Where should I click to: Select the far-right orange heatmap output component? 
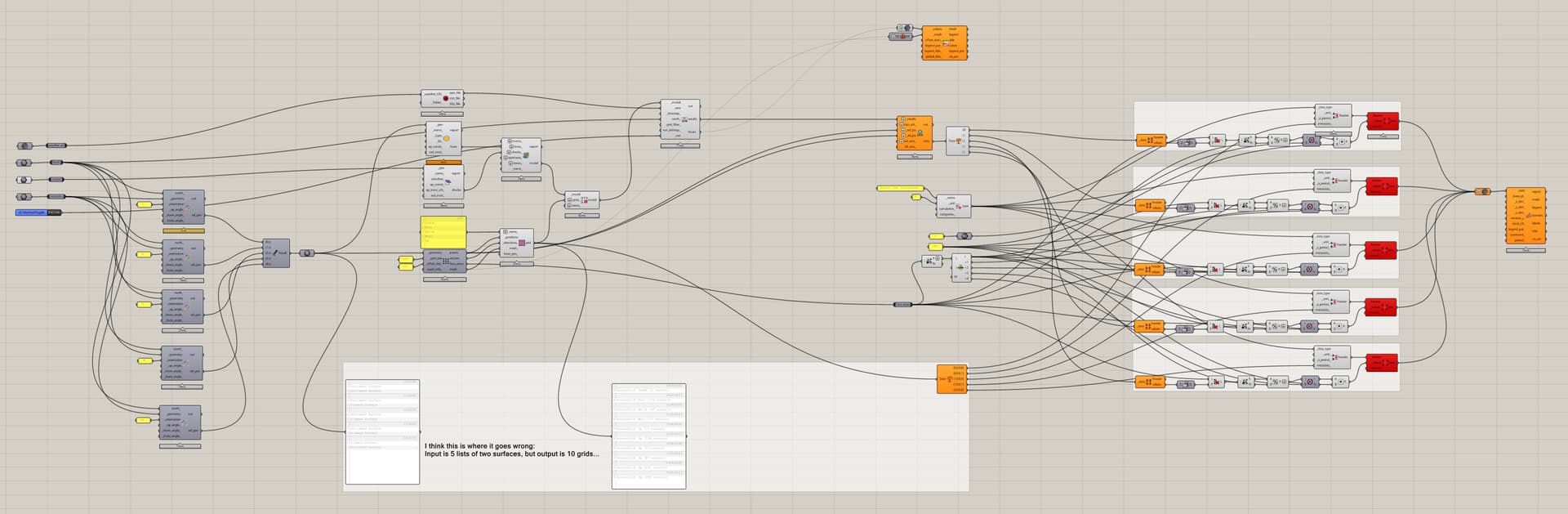[x=1525, y=215]
